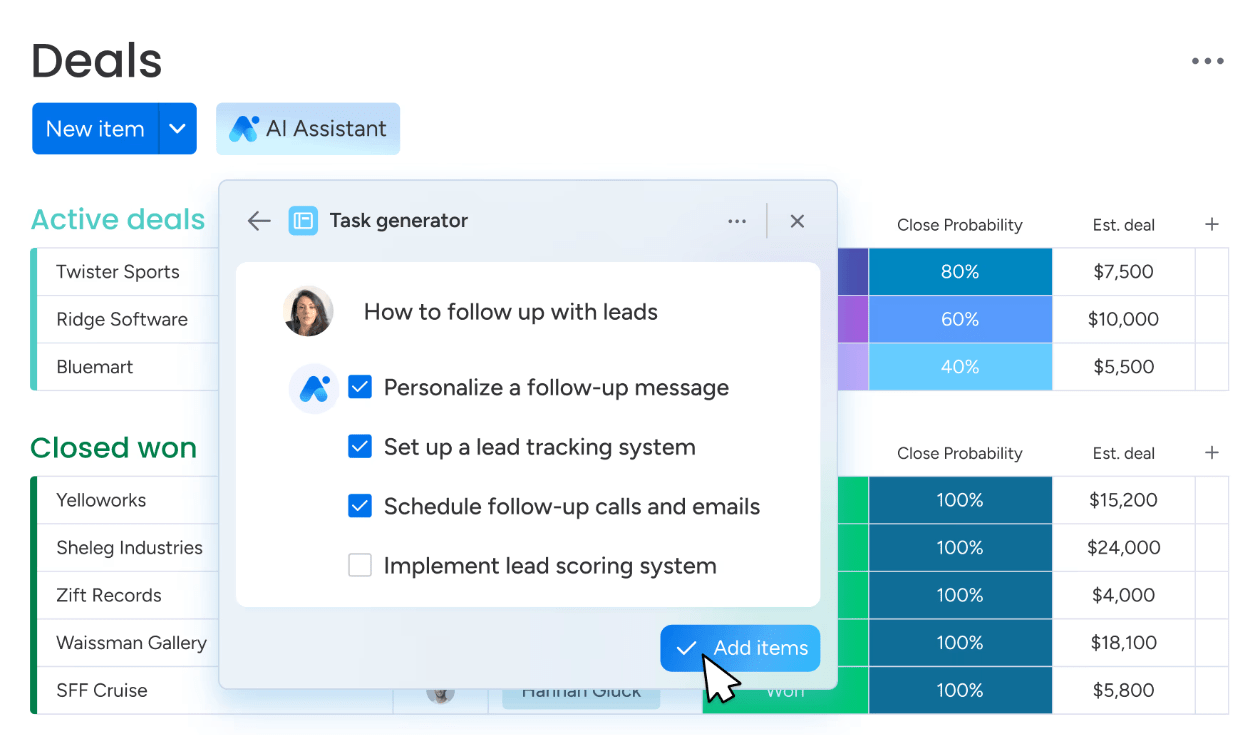Click the Add items button
Screen dimensions: 1251x735
pyautogui.click(x=740, y=648)
